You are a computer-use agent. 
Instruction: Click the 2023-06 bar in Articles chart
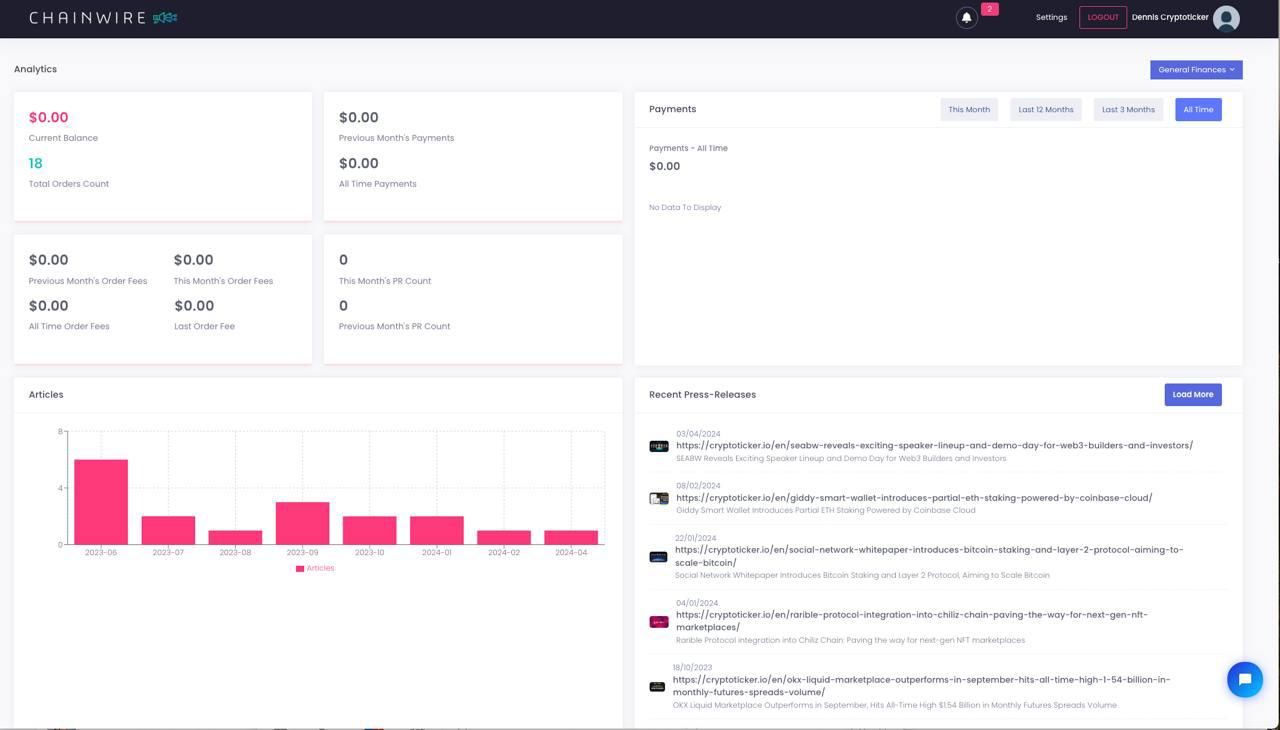pos(101,502)
